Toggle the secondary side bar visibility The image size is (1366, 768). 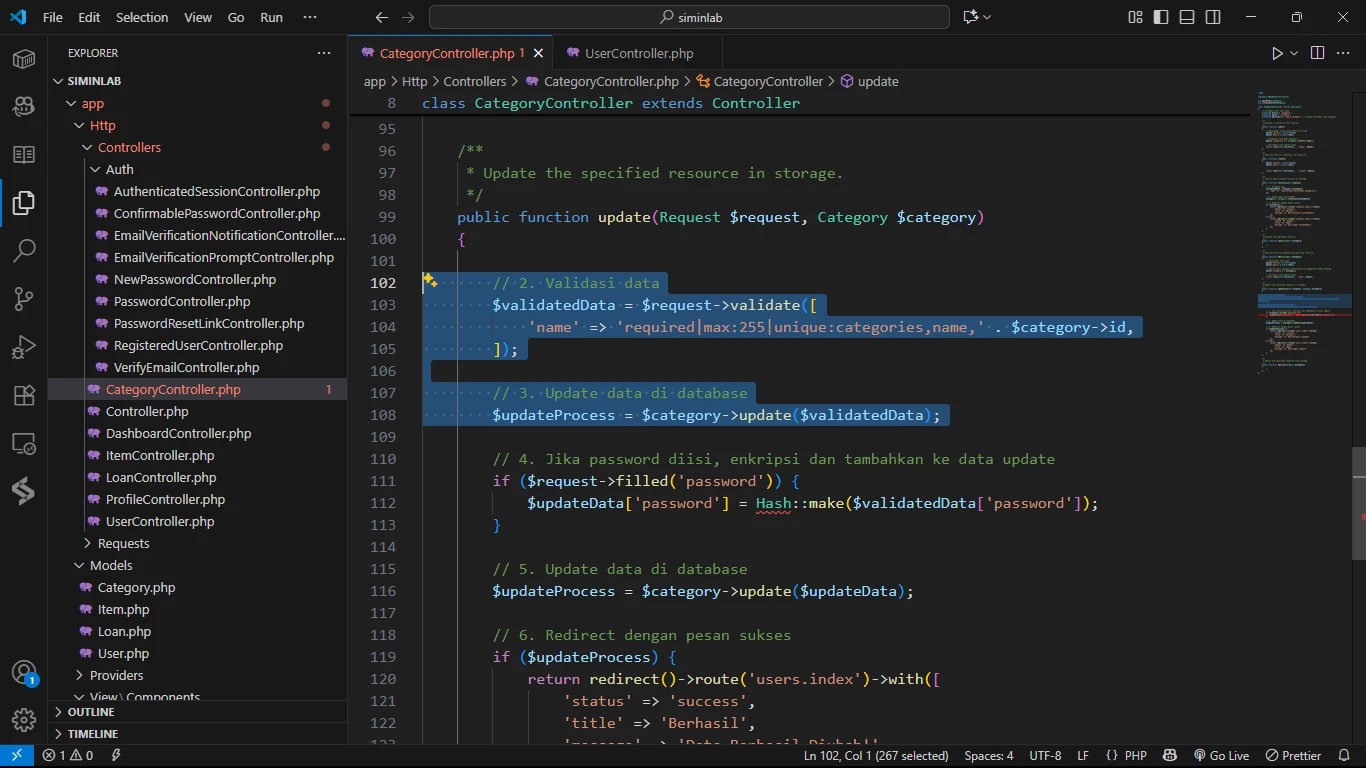click(x=1213, y=17)
